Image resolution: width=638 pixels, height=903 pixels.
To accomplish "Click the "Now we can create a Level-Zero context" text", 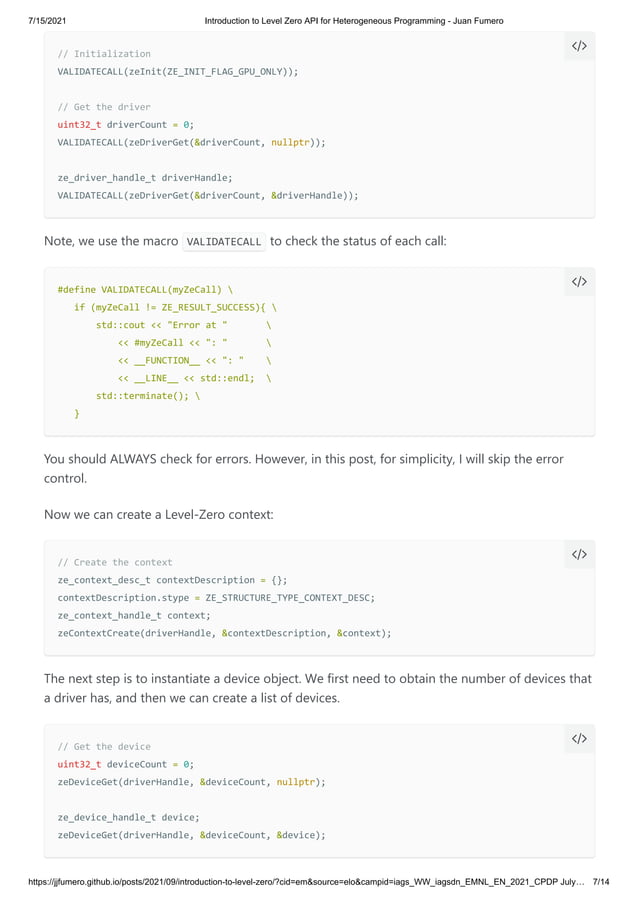I will pyautogui.click(x=158, y=514).
